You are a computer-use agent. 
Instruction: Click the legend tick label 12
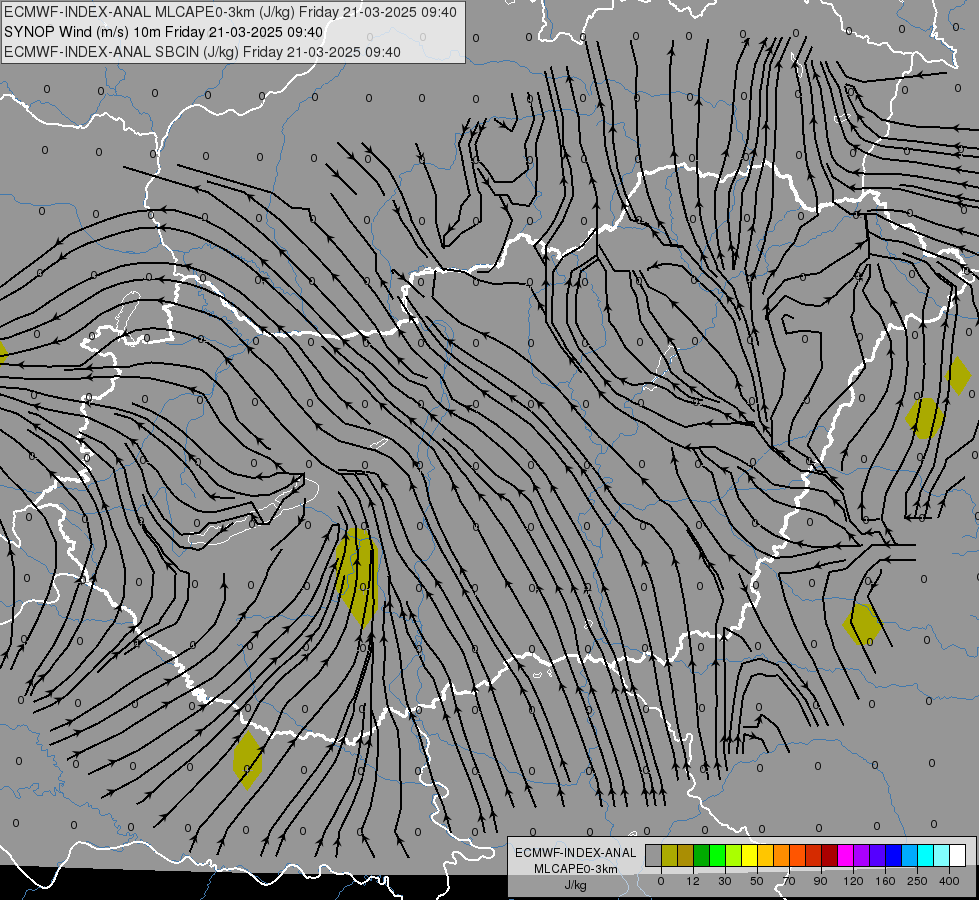pos(693,881)
